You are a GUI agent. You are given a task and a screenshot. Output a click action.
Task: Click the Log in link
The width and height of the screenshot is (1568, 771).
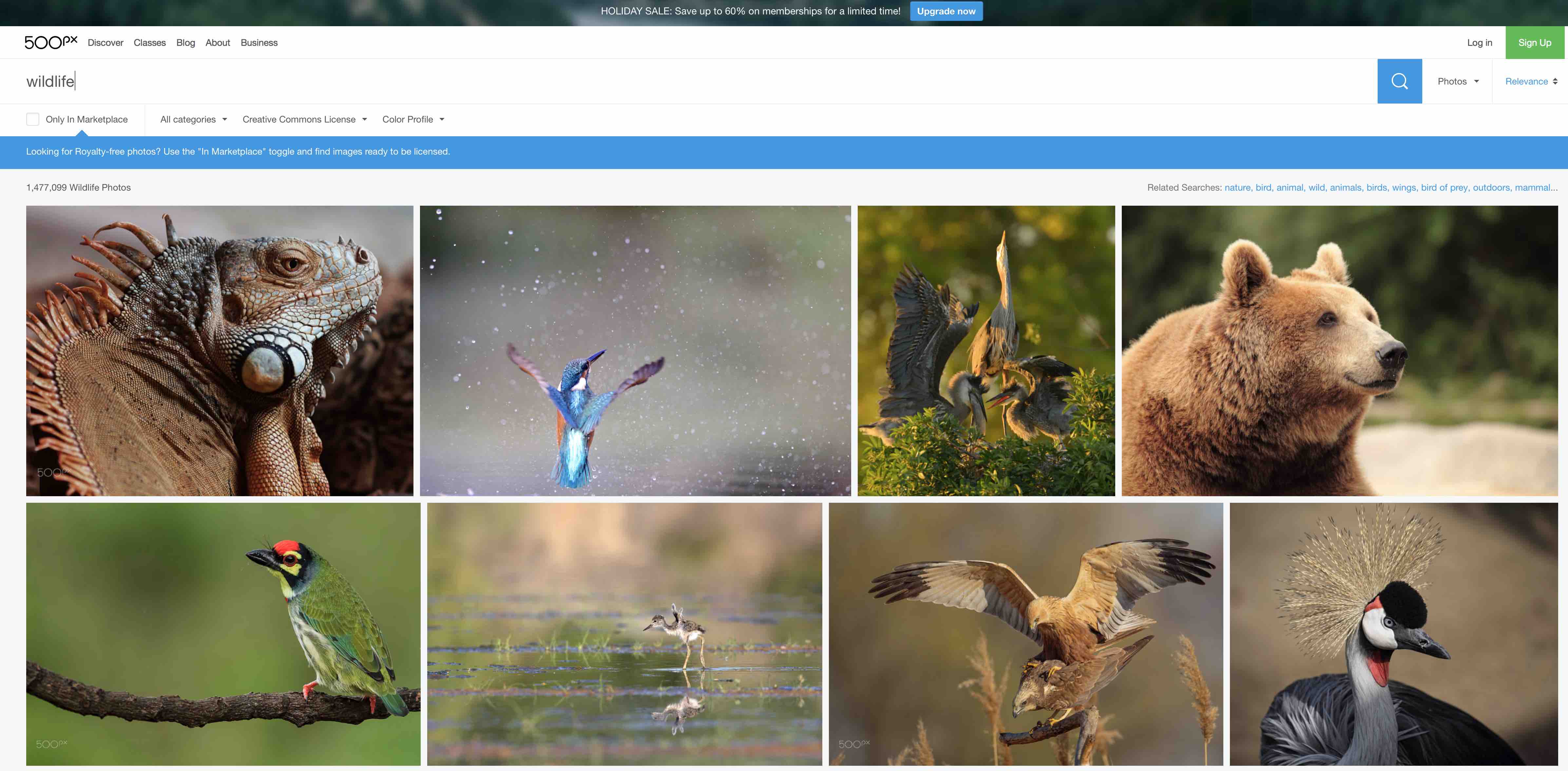click(1479, 43)
